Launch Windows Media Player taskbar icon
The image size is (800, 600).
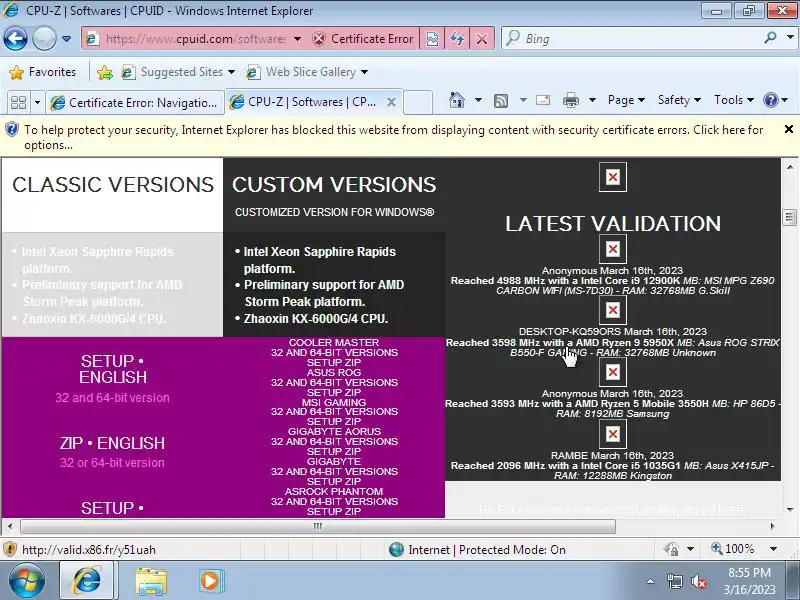tap(210, 581)
